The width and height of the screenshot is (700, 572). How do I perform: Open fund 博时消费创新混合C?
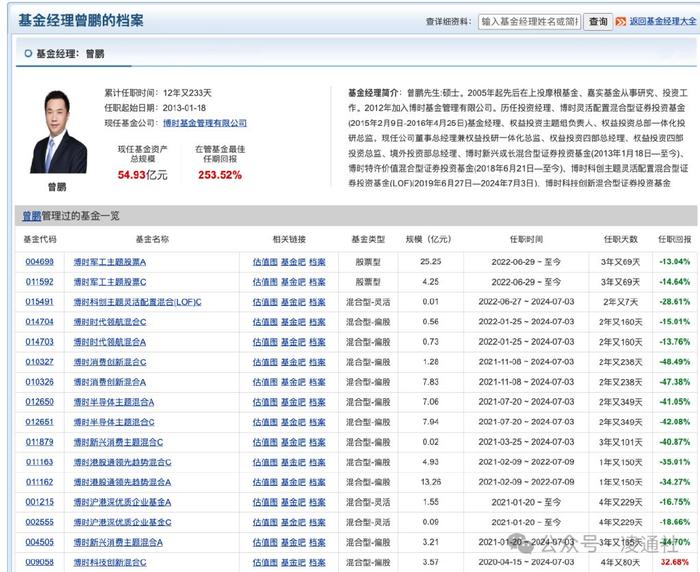(110, 362)
